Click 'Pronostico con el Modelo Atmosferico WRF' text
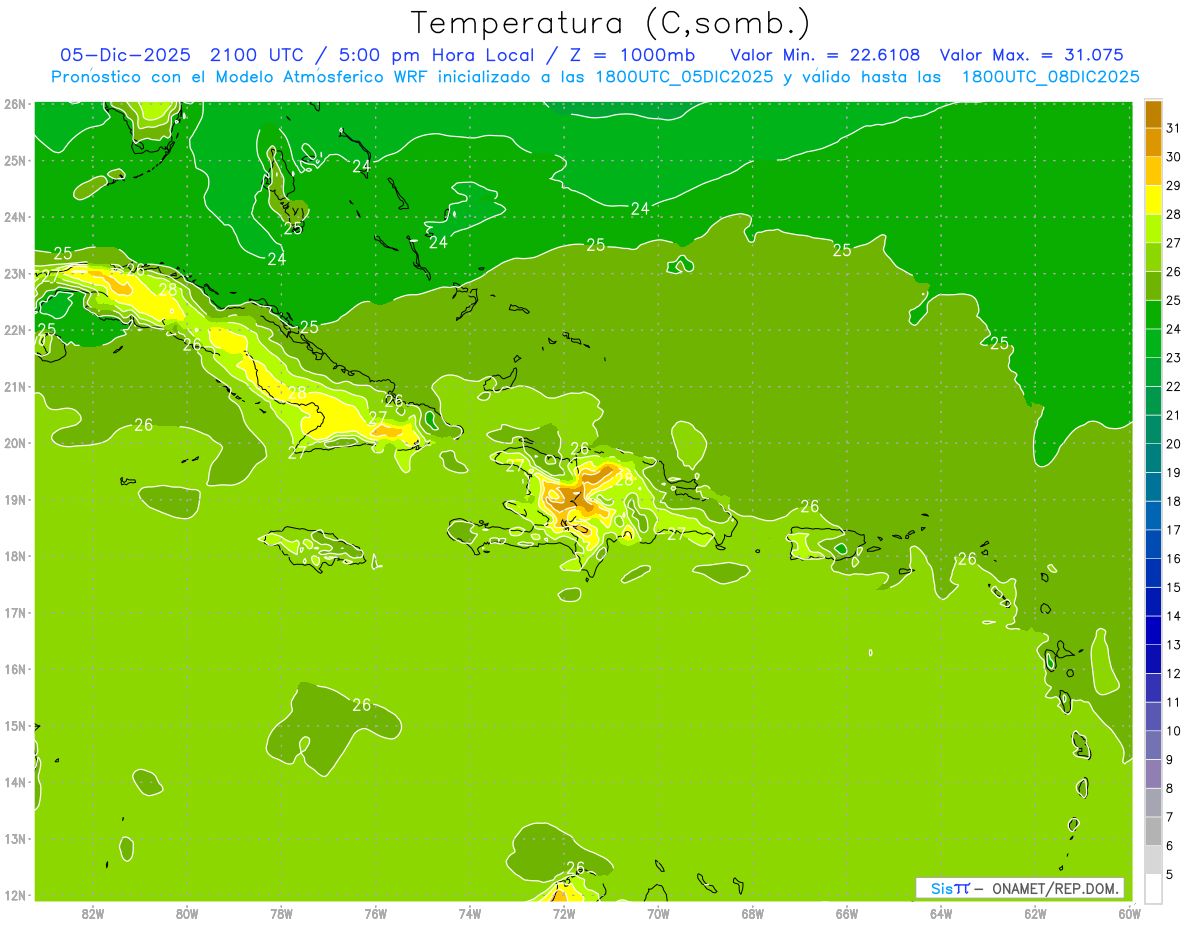Viewport: 1200px width, 927px height. click(241, 77)
